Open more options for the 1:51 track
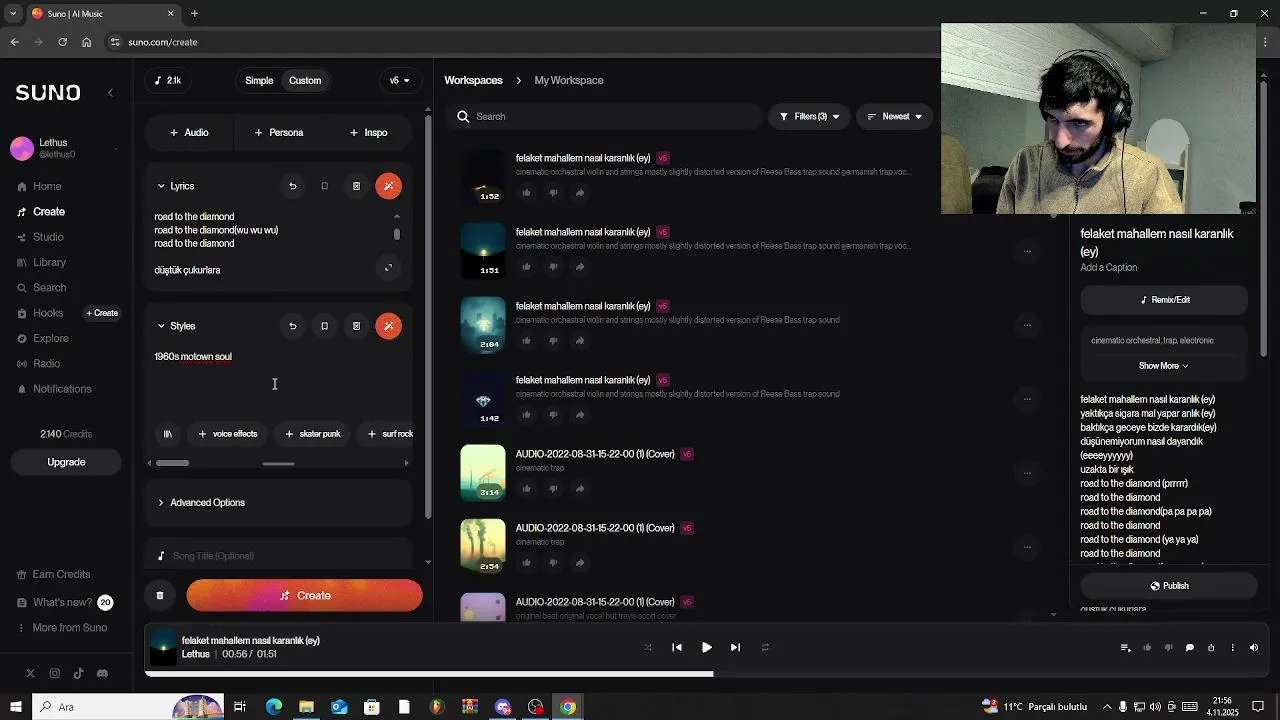 1027,251
